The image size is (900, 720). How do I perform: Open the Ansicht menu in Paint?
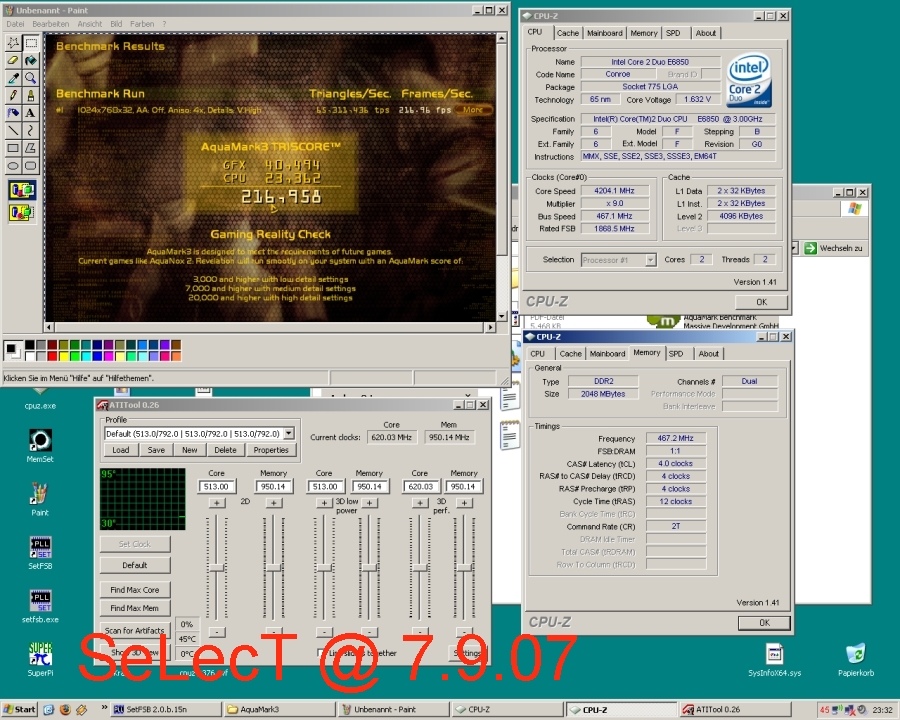(x=90, y=24)
